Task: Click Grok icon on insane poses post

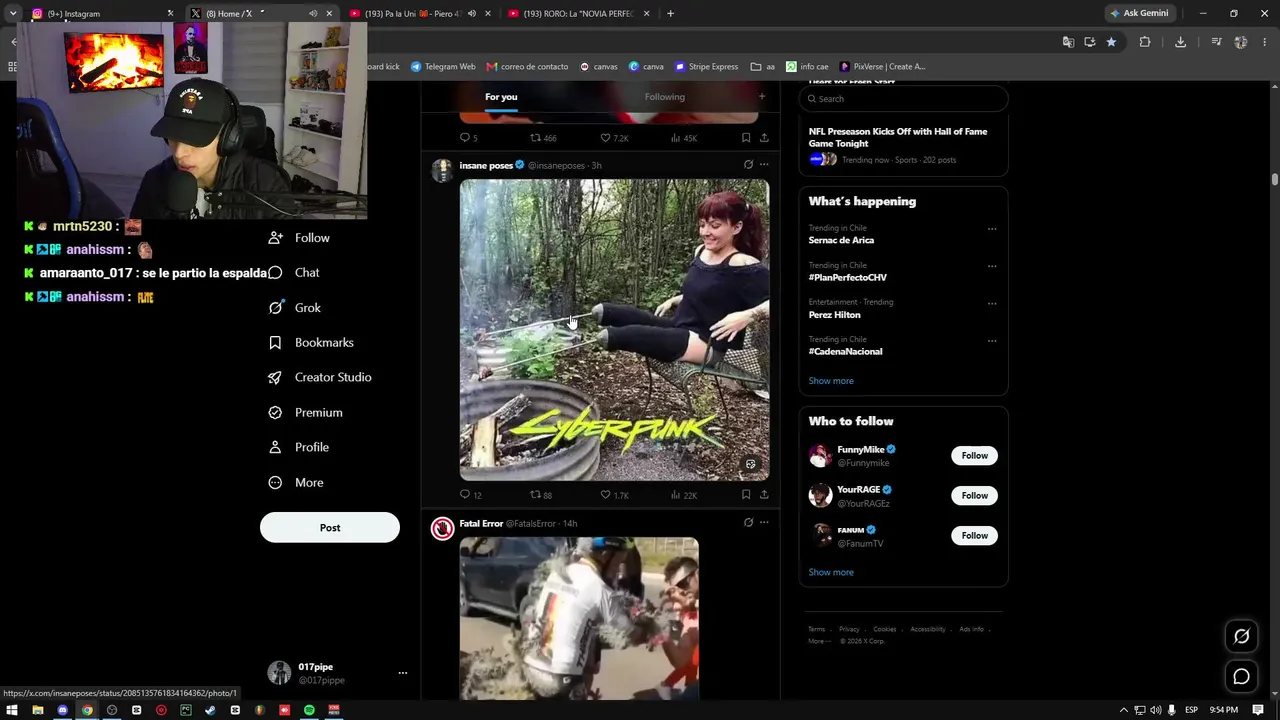Action: click(748, 165)
